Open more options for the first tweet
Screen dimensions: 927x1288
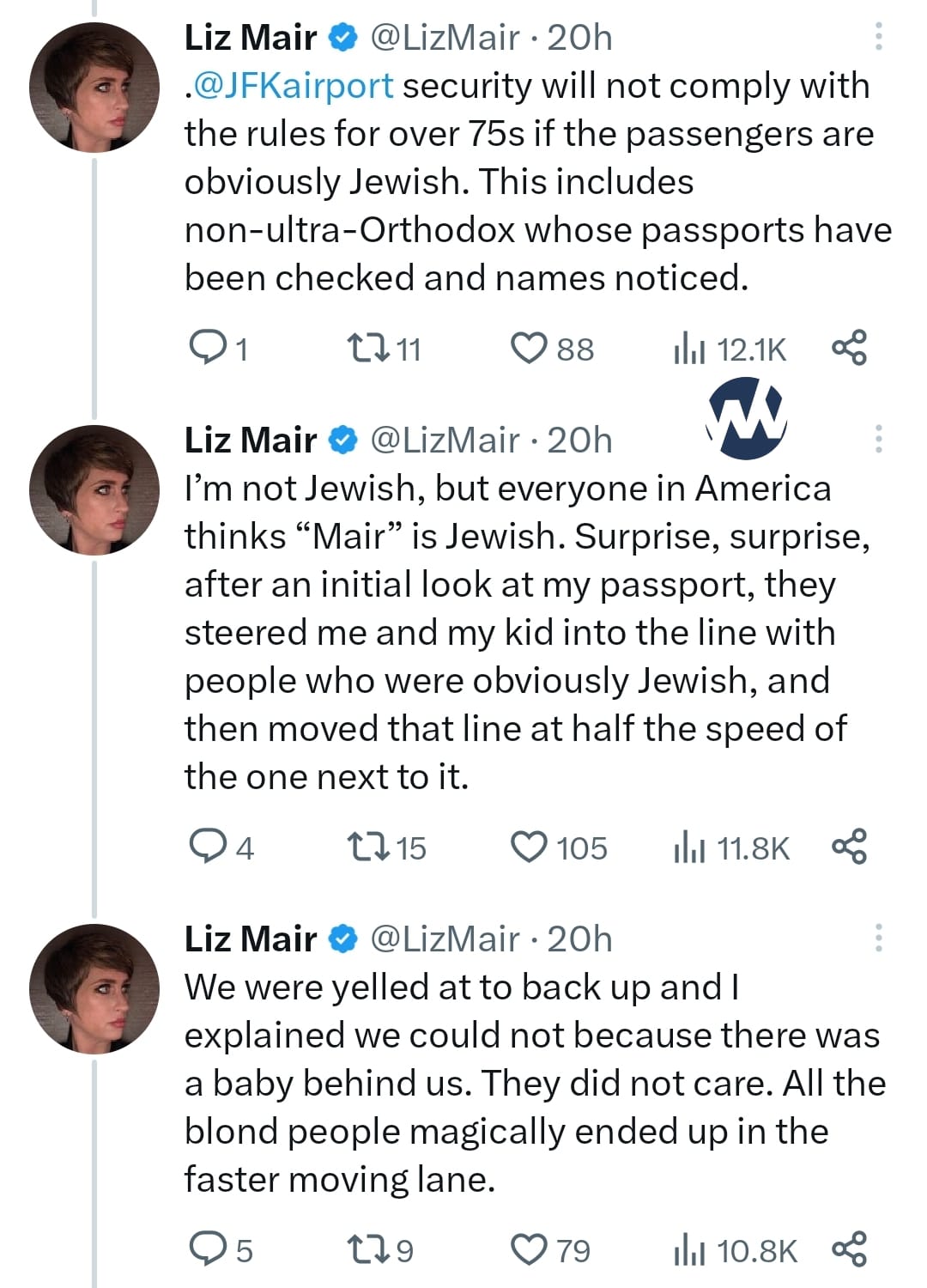pos(878,37)
